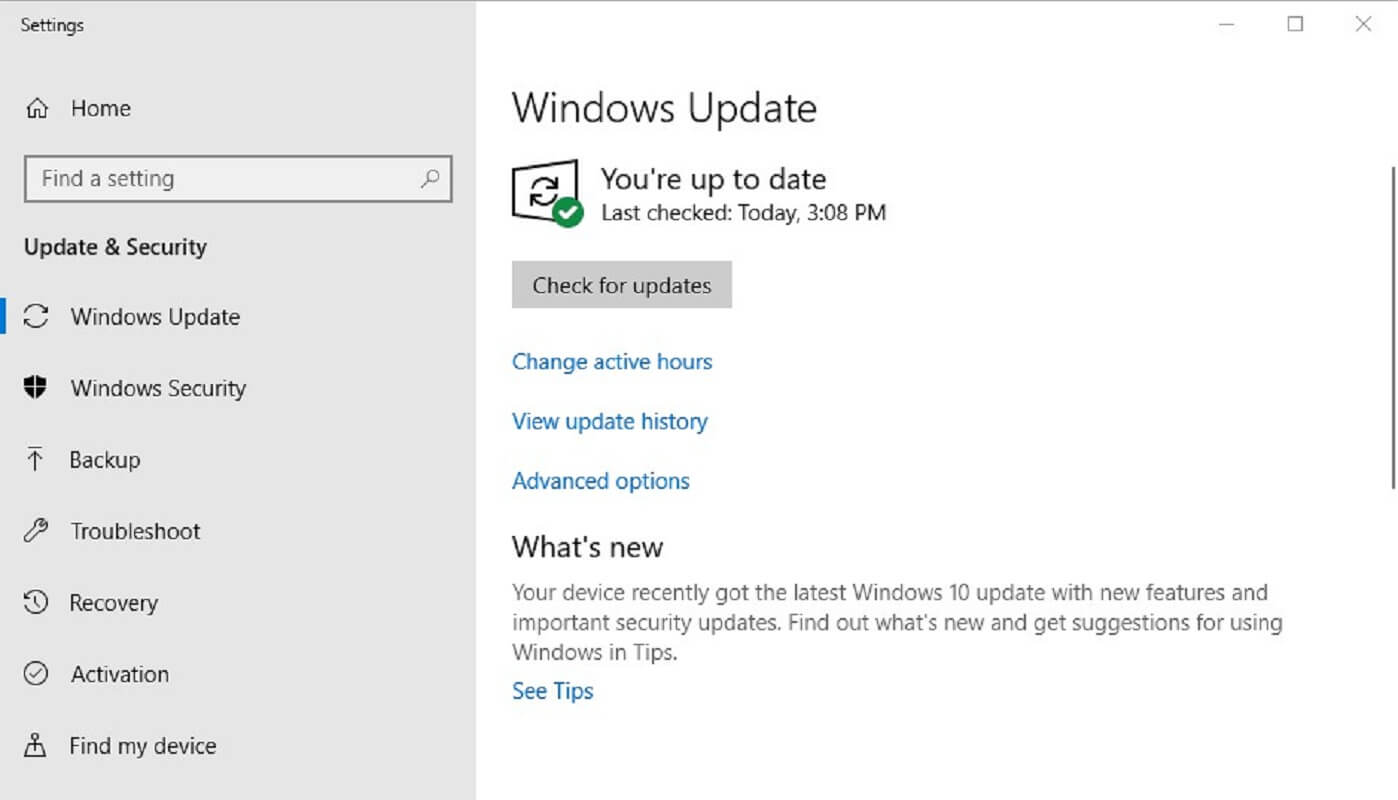The width and height of the screenshot is (1398, 800).
Task: Click the vertical scrollbar on the right
Action: pos(1393,328)
